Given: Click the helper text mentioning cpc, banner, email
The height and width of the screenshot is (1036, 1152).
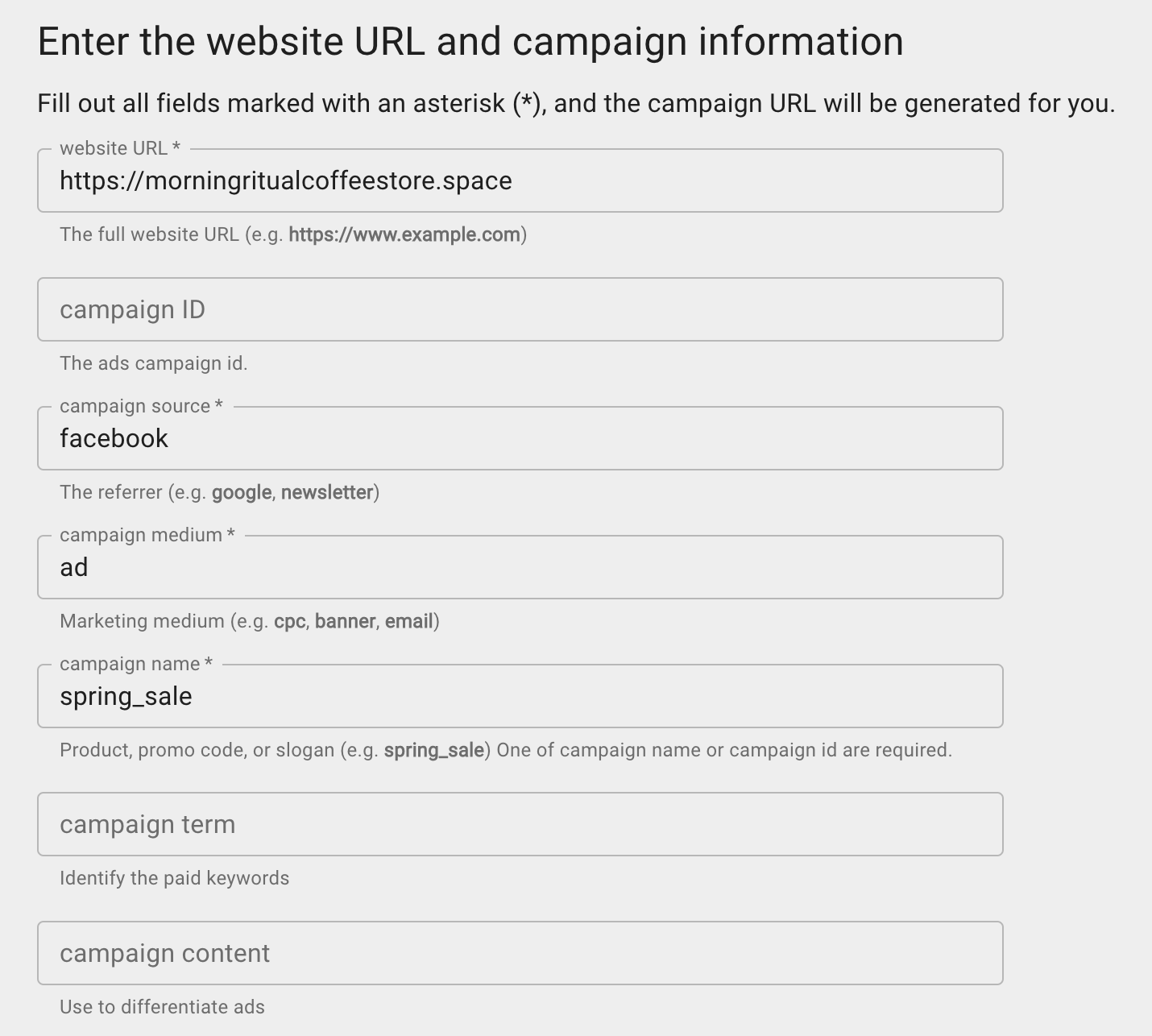Looking at the screenshot, I should (249, 621).
